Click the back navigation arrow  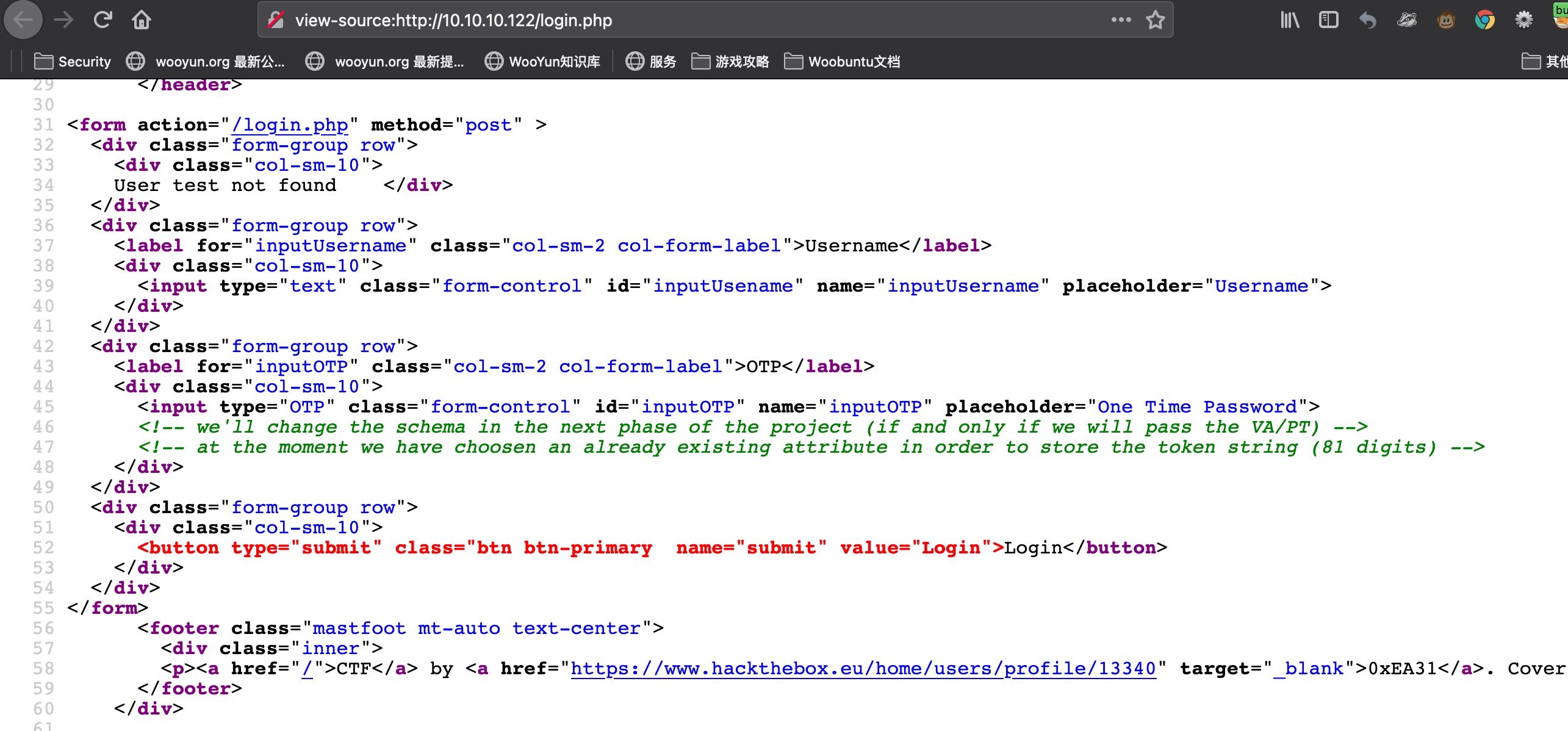[23, 20]
